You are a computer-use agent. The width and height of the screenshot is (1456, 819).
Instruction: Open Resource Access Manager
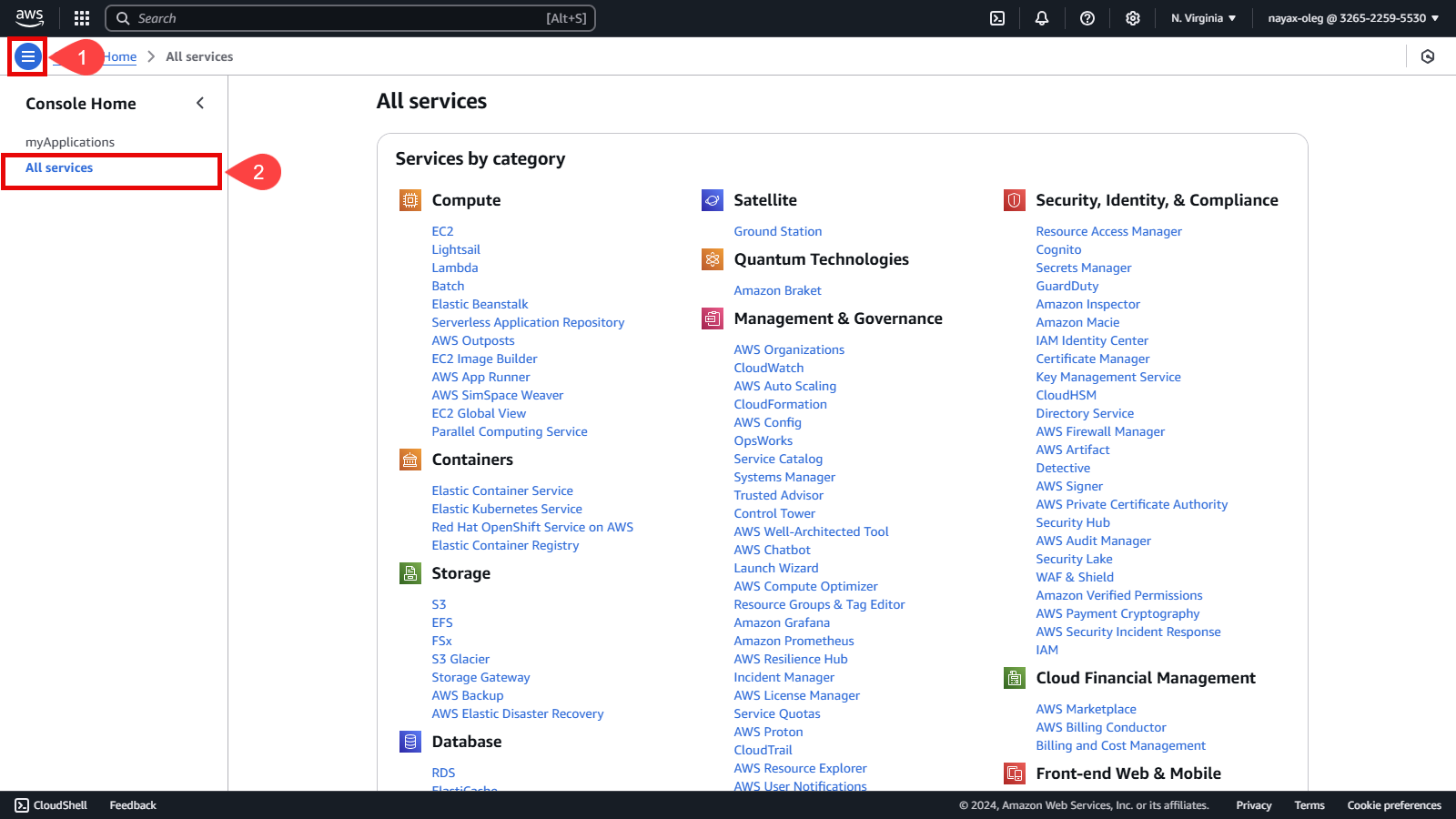[1109, 231]
